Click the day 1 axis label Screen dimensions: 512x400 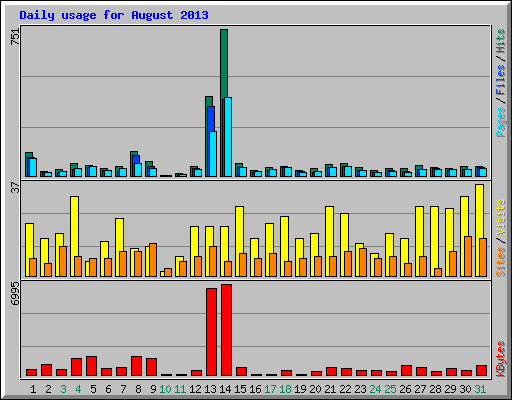pyautogui.click(x=33, y=389)
